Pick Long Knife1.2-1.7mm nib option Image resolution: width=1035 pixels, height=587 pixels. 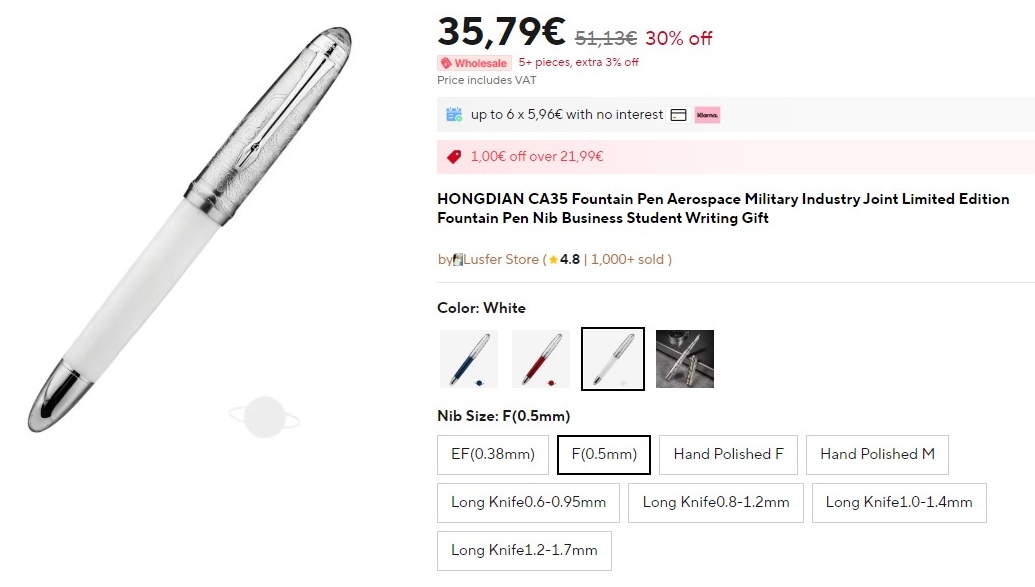pyautogui.click(x=524, y=550)
